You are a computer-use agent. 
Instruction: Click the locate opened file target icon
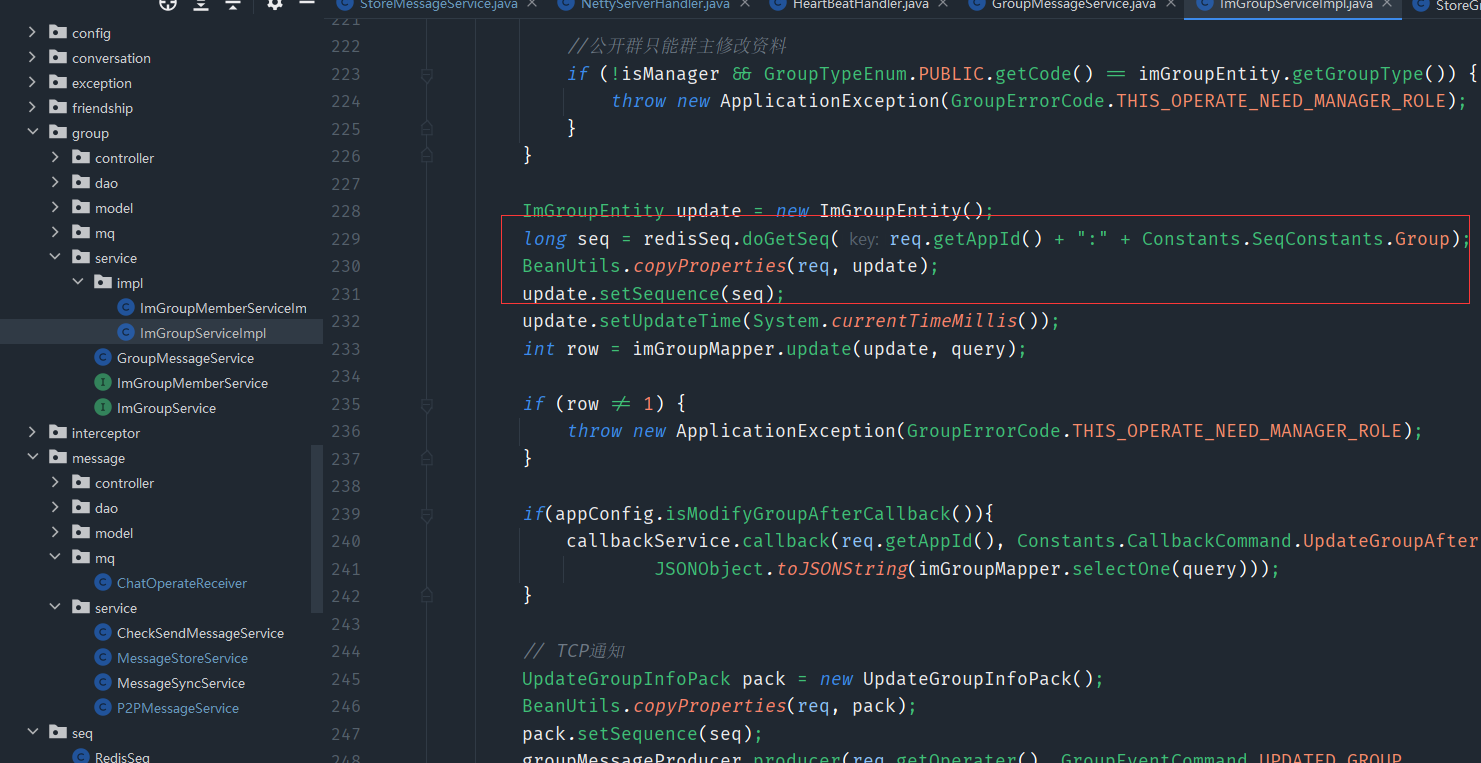point(168,4)
